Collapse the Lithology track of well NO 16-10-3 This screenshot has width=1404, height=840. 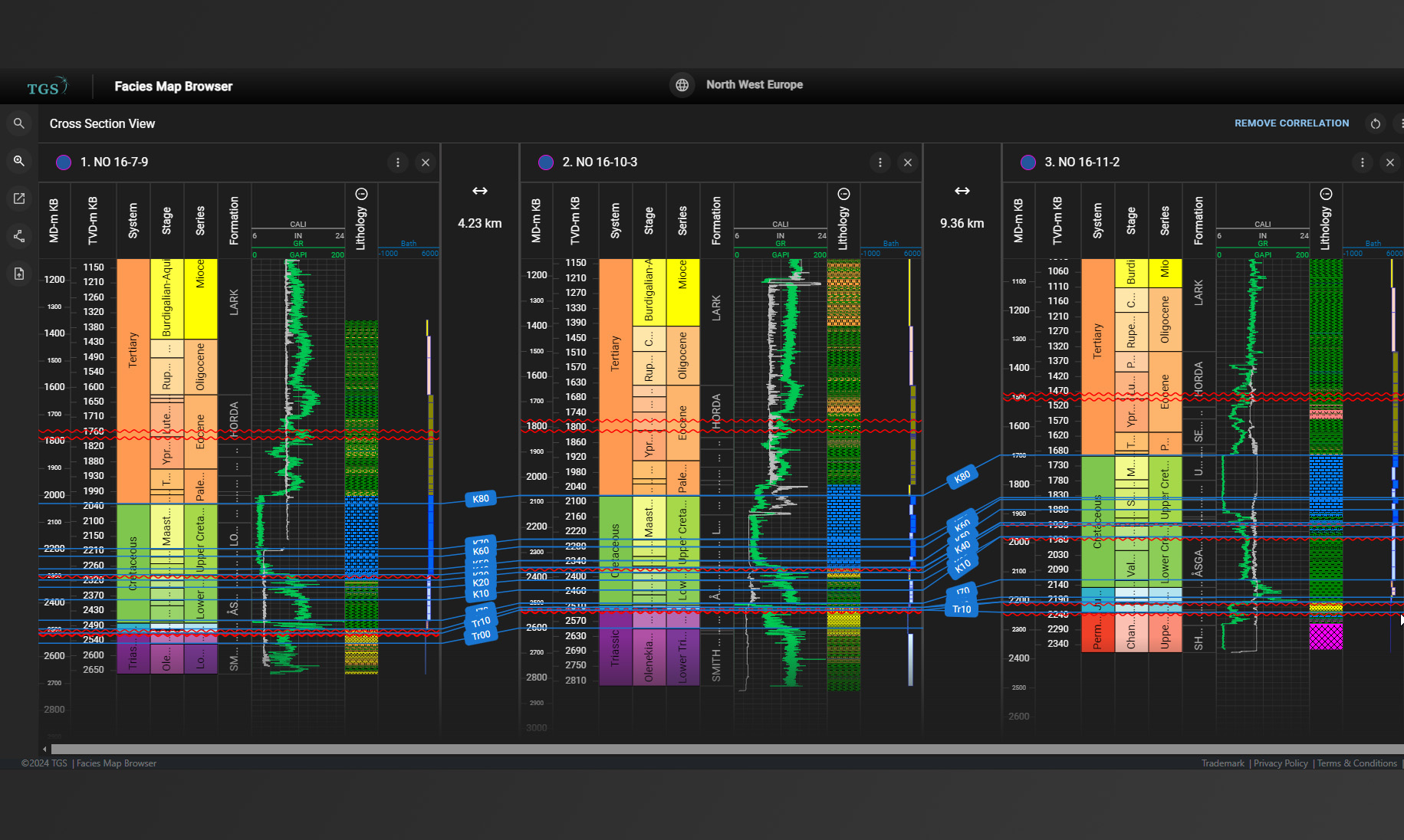tap(844, 194)
